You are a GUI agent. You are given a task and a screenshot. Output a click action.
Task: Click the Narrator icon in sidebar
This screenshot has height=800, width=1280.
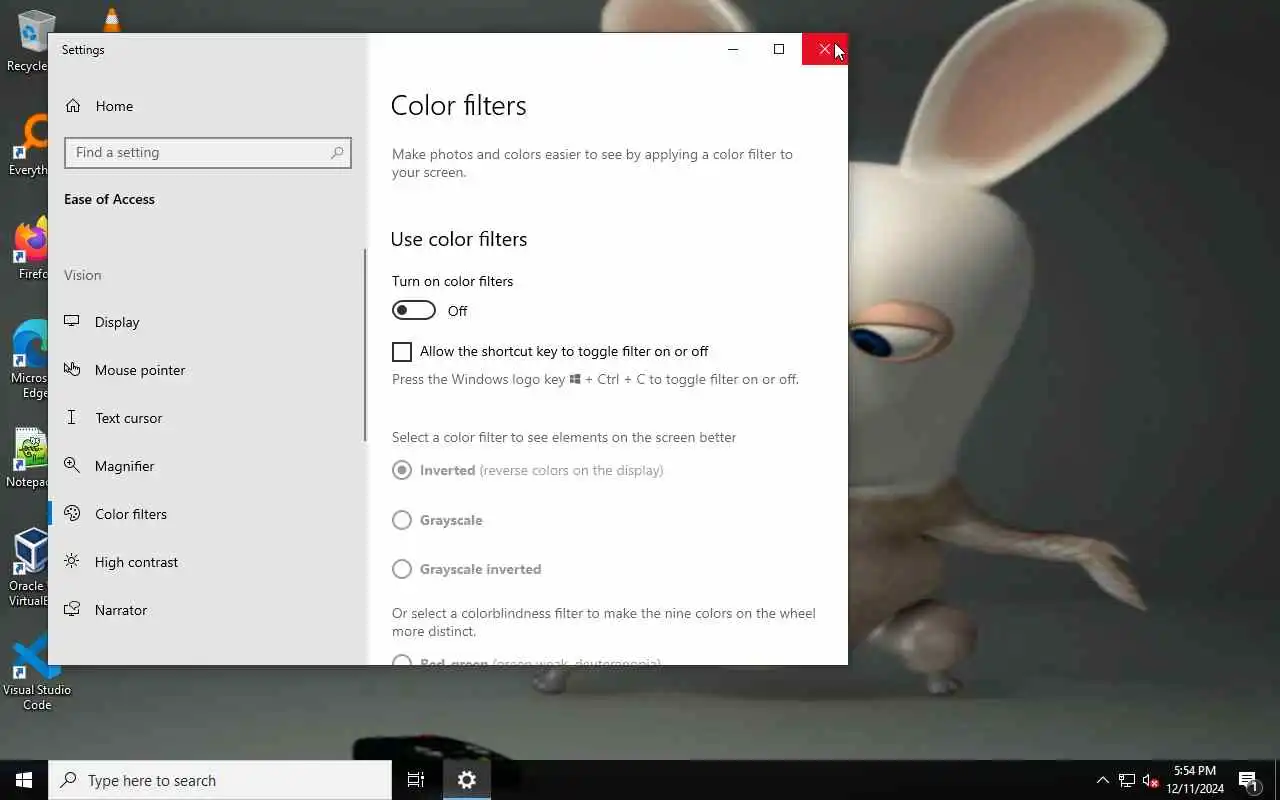[x=72, y=609]
